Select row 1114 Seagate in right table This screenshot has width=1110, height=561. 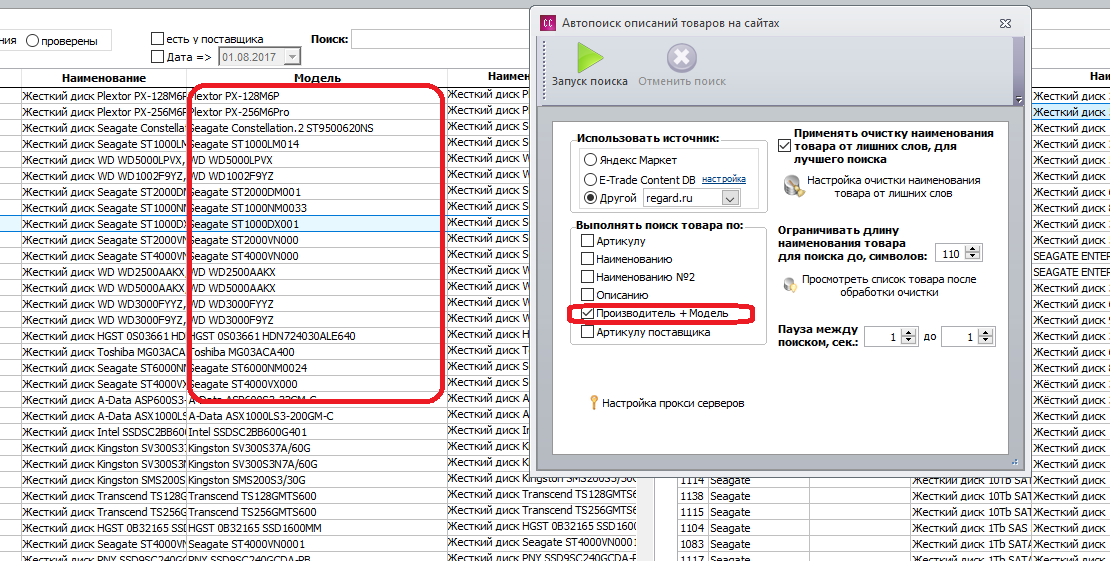tap(893, 480)
